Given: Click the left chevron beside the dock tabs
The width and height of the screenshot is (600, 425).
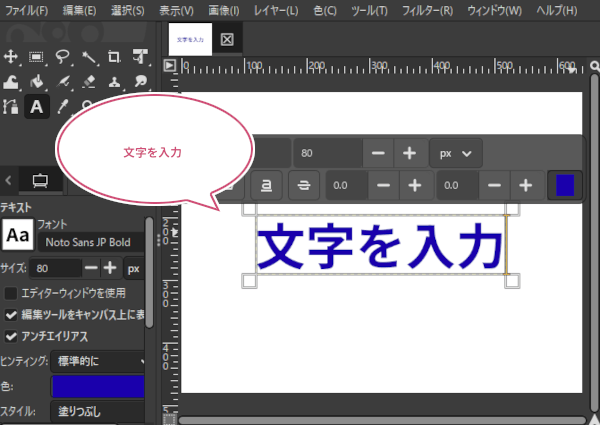Looking at the screenshot, I should pyautogui.click(x=8, y=180).
